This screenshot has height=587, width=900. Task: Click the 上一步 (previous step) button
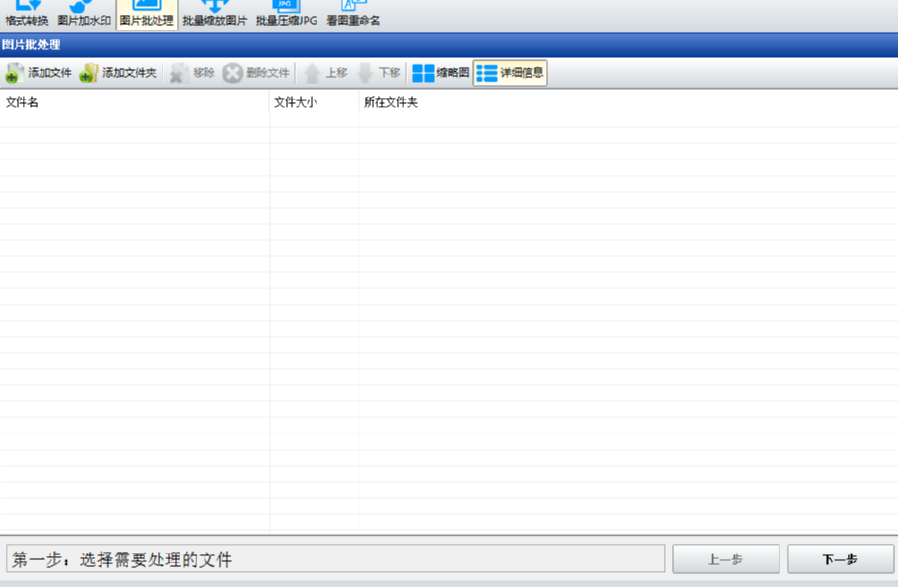click(729, 559)
